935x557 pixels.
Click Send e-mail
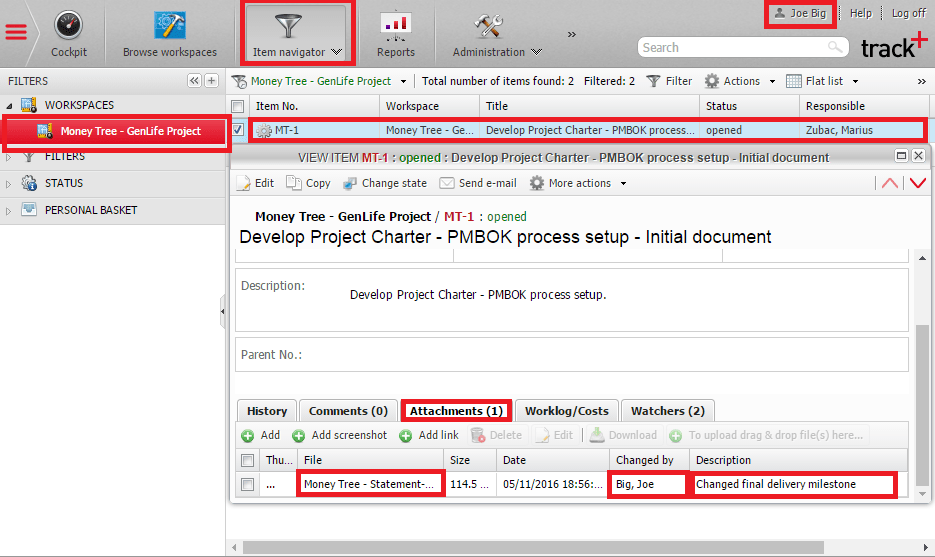click(478, 183)
